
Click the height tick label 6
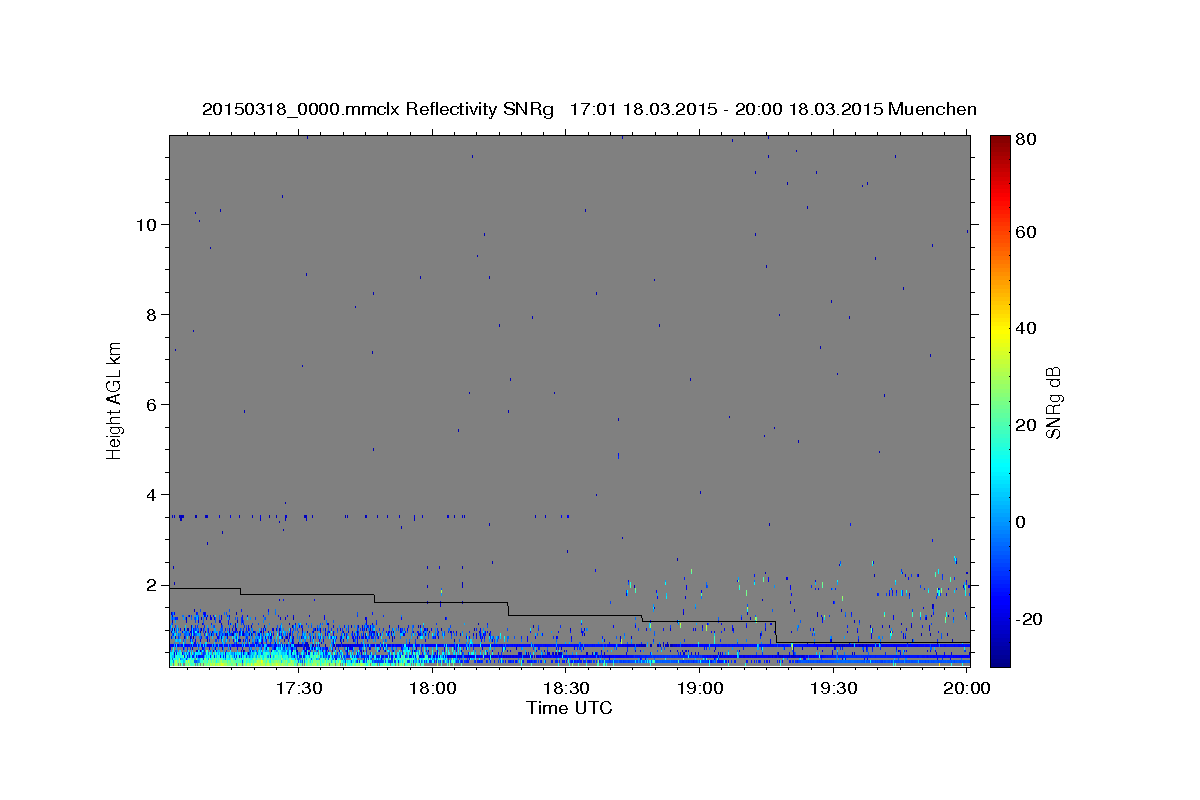tap(152, 405)
